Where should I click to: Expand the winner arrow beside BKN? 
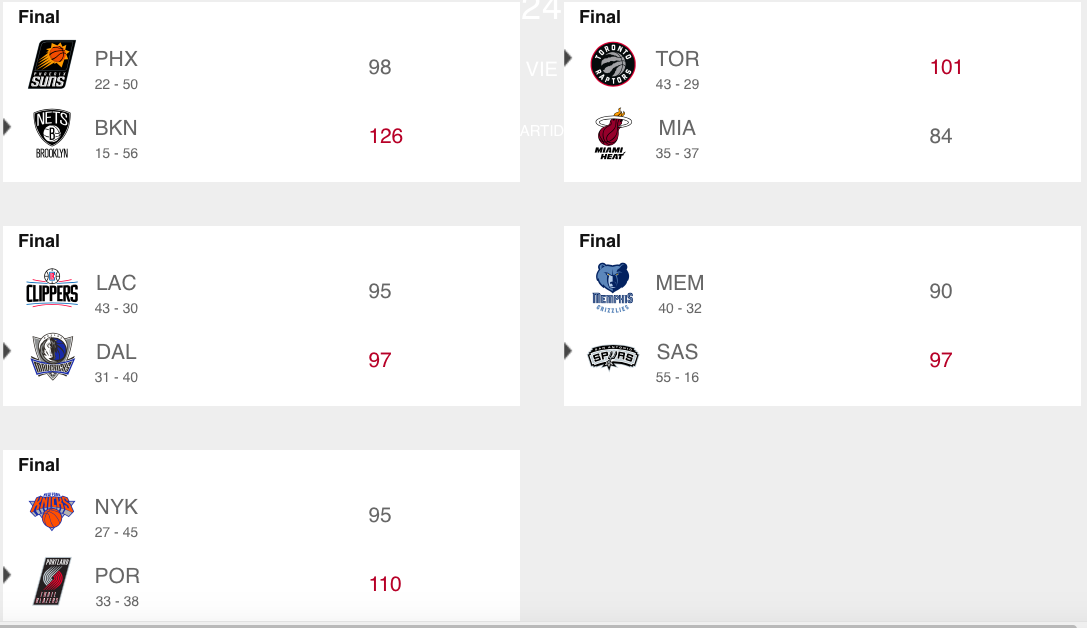[x=8, y=127]
